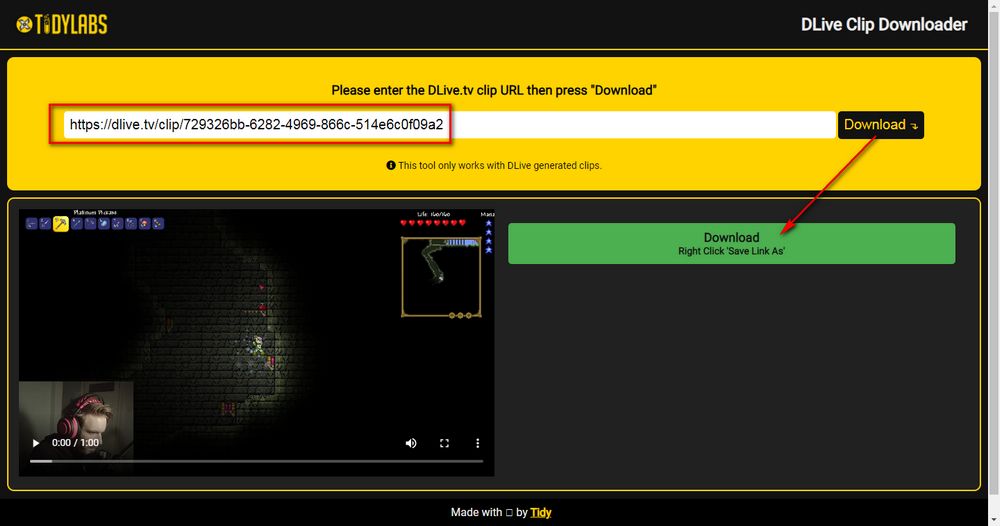Mute the video using the speaker icon
Image resolution: width=1000 pixels, height=526 pixels.
tap(411, 443)
